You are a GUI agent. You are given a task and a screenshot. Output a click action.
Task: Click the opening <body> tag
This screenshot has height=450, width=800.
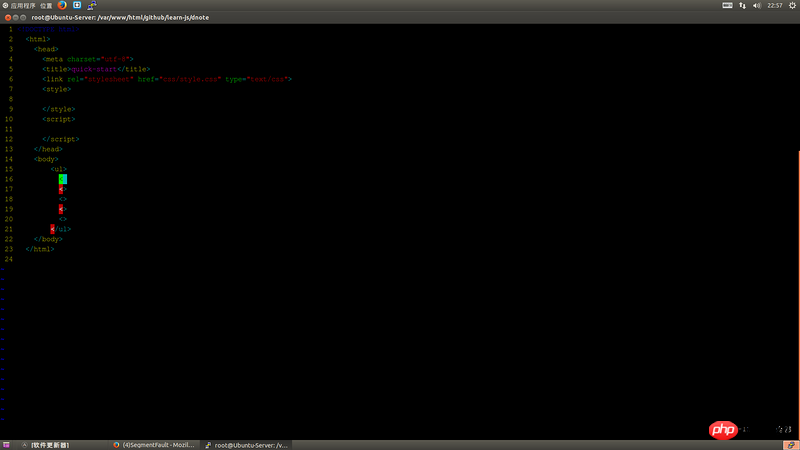(x=46, y=159)
